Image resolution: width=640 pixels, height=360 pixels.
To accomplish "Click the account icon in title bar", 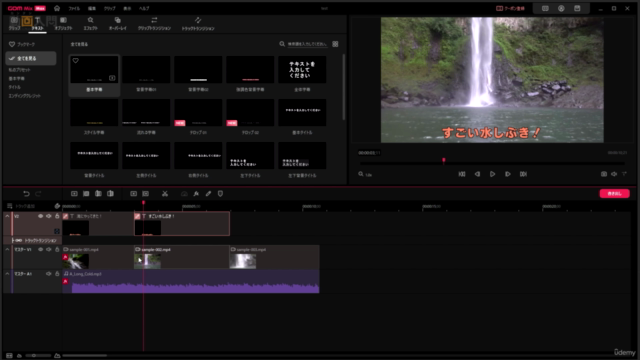I will click(x=561, y=8).
